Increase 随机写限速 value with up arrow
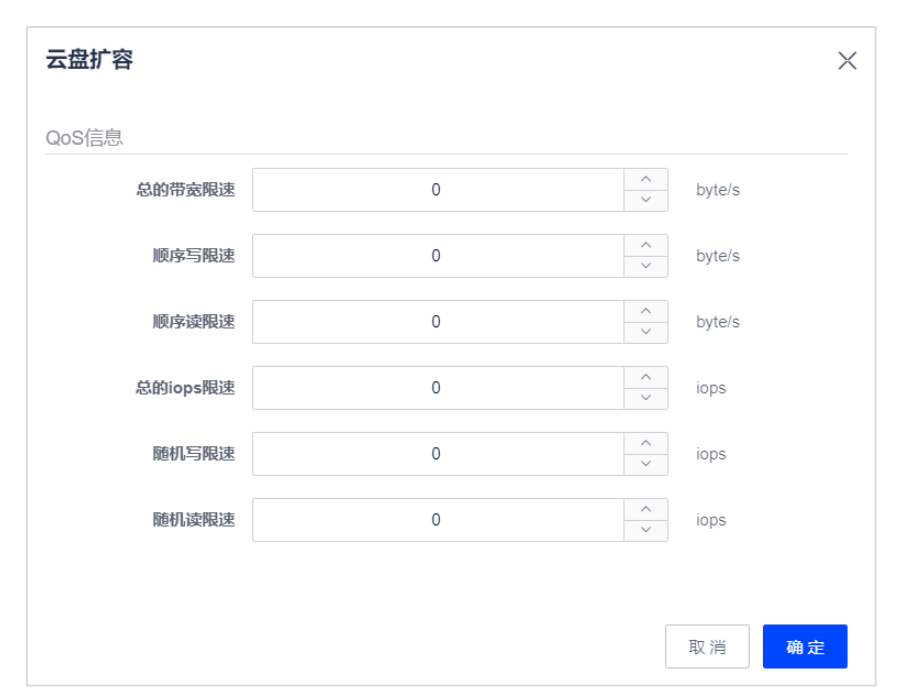912x692 pixels. [x=646, y=444]
